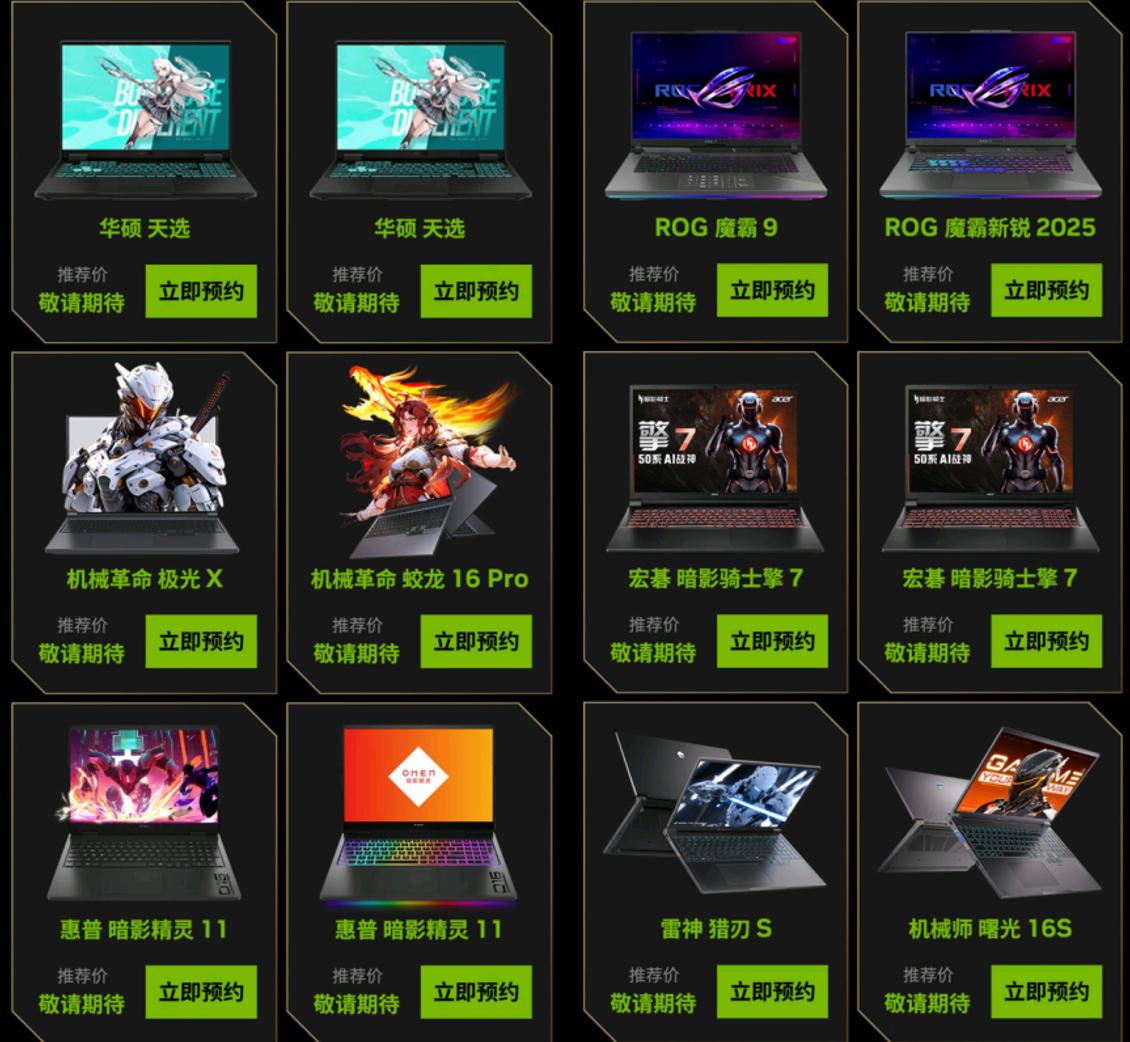Select the fire dragon girl laptop image
Screen dimensions: 1130x1042
(425, 461)
